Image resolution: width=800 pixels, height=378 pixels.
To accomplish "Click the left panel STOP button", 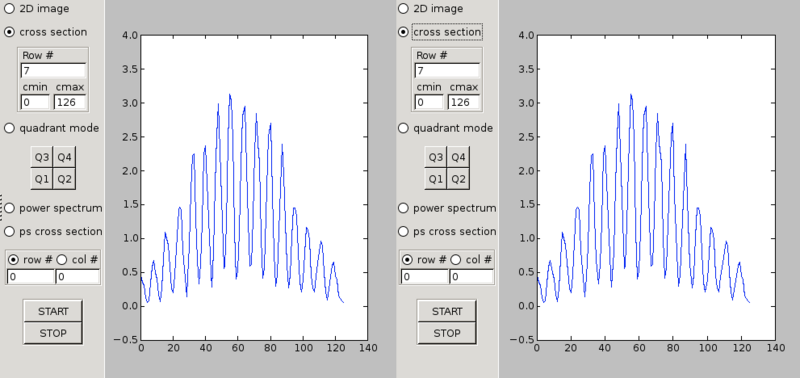I will click(53, 333).
